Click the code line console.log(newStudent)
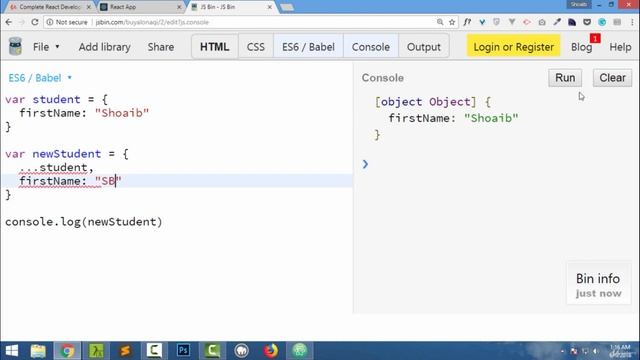Screen dimensions: 640x360 tap(84, 222)
